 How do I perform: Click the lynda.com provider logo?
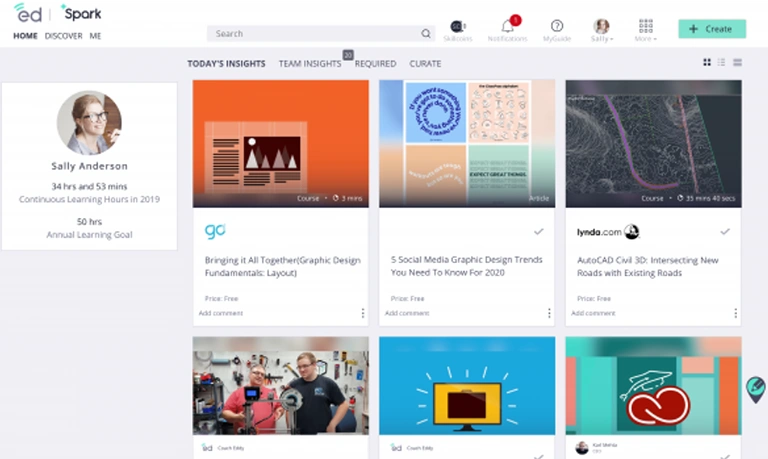pyautogui.click(x=608, y=232)
